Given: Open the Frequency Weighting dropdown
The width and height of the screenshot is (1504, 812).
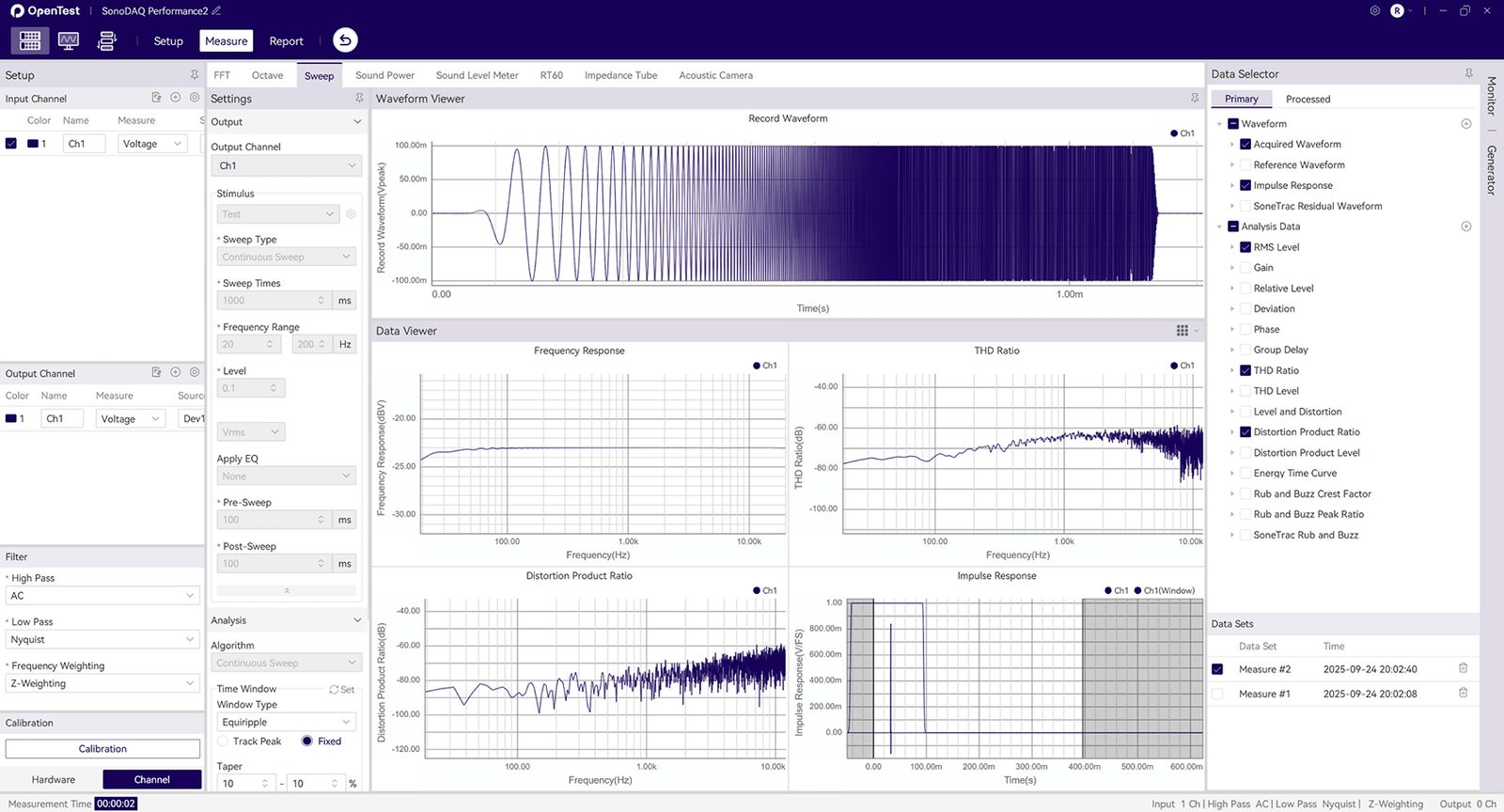Looking at the screenshot, I should coord(102,684).
